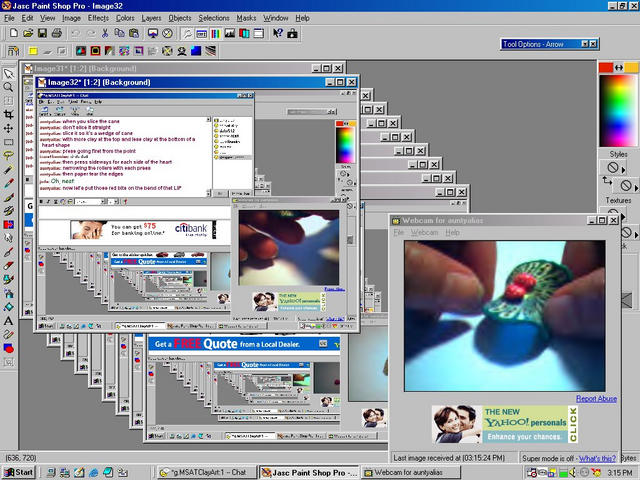Select the Draw lines tool
The image size is (640, 480).
click(x=9, y=335)
